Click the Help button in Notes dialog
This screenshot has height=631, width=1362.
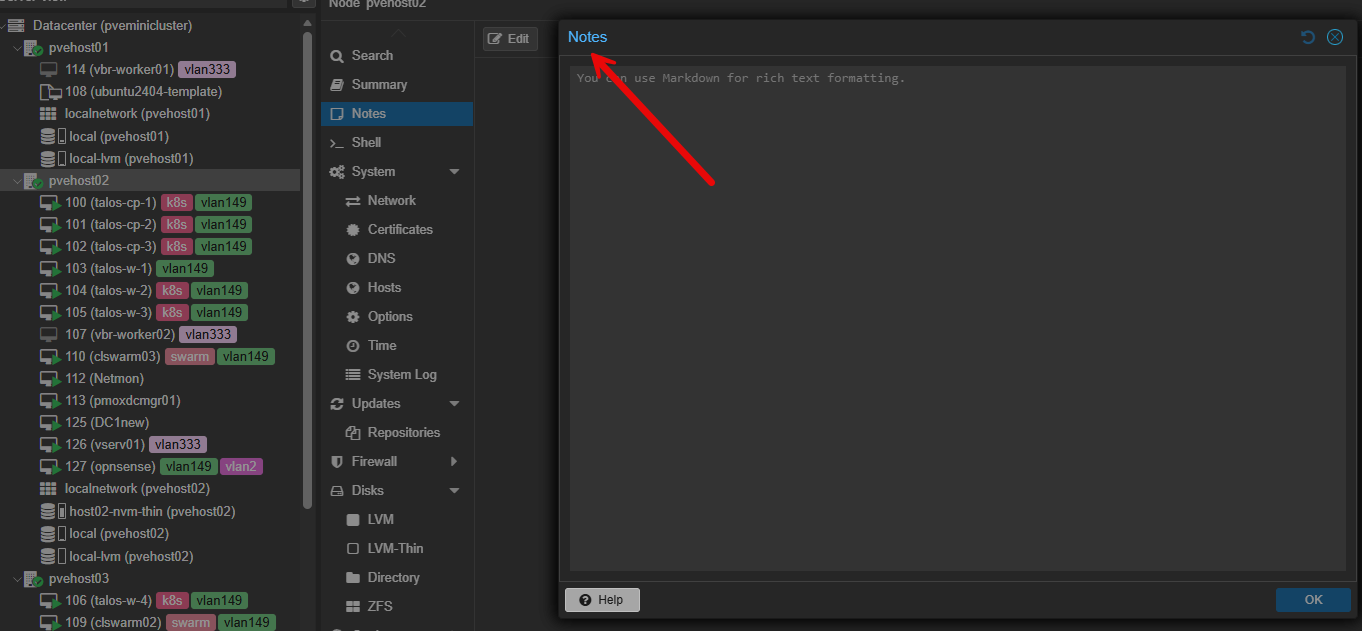click(602, 600)
